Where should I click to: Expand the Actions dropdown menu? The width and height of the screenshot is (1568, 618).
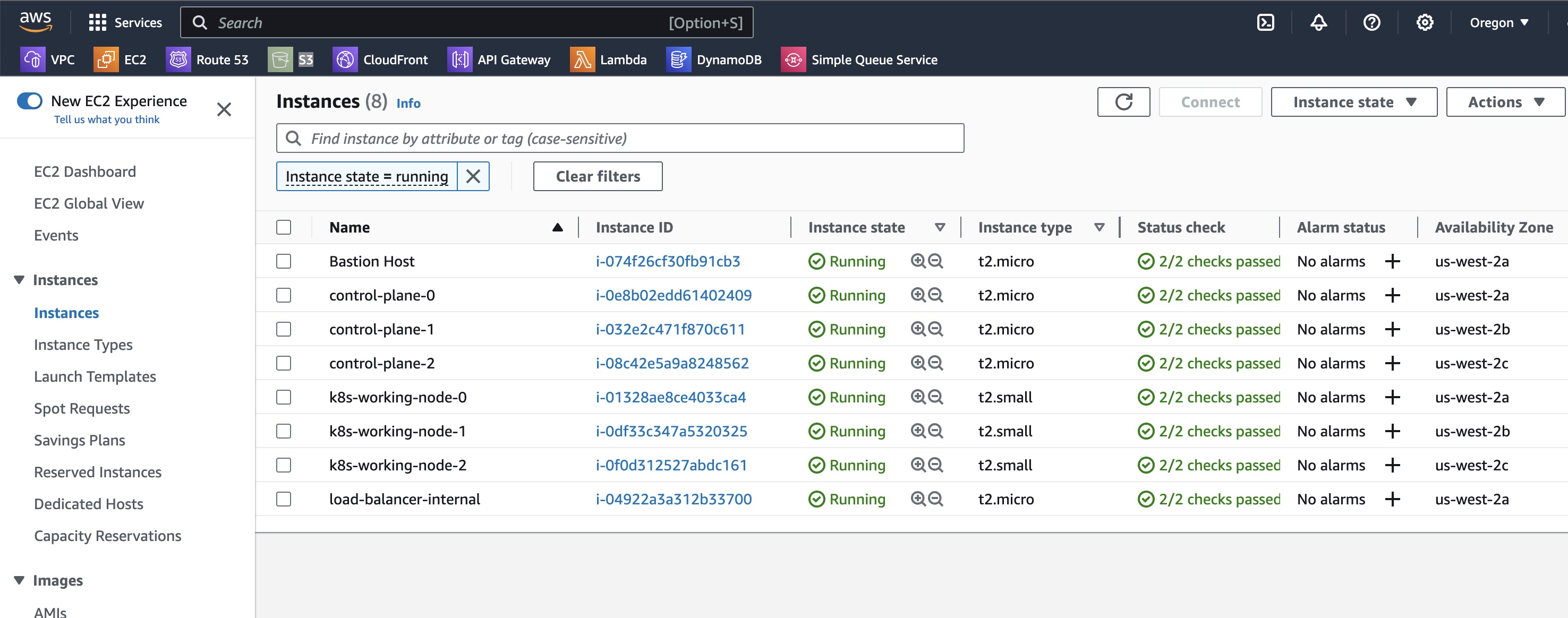1505,101
